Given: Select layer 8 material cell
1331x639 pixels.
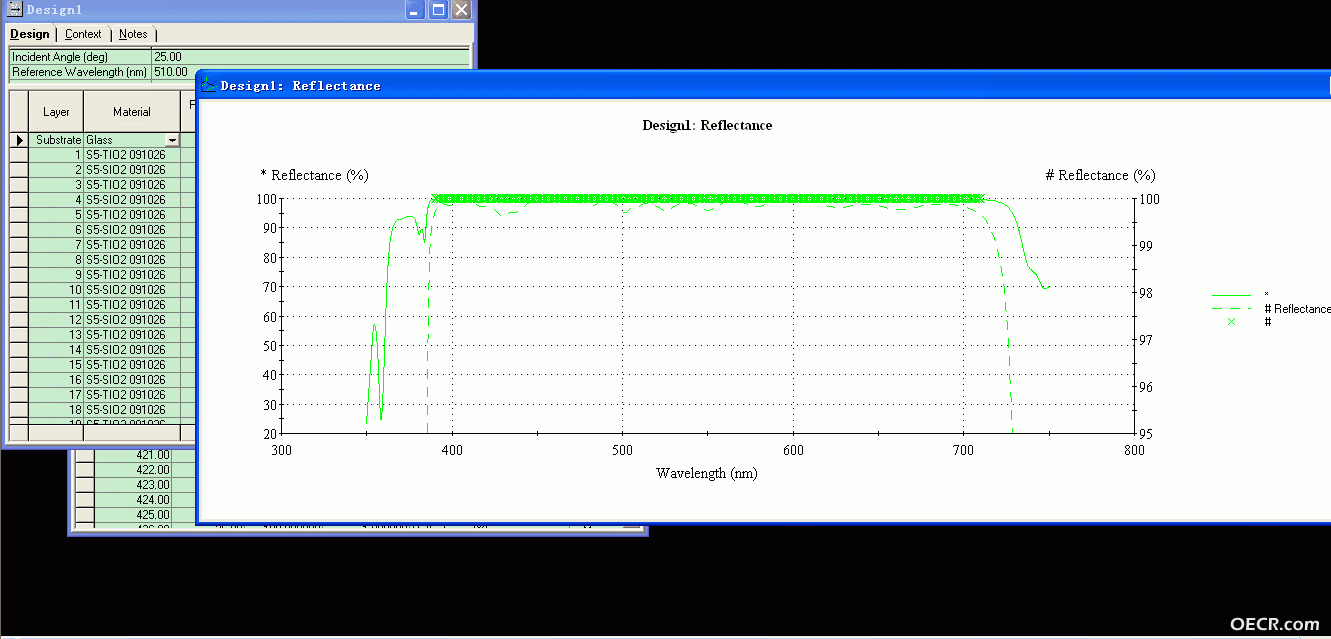Looking at the screenshot, I should coord(132,260).
